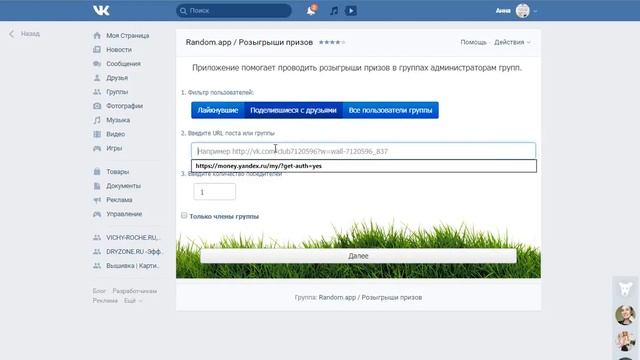Open the Сообщения icon in sidebar
This screenshot has width=640, height=360.
[x=97, y=64]
